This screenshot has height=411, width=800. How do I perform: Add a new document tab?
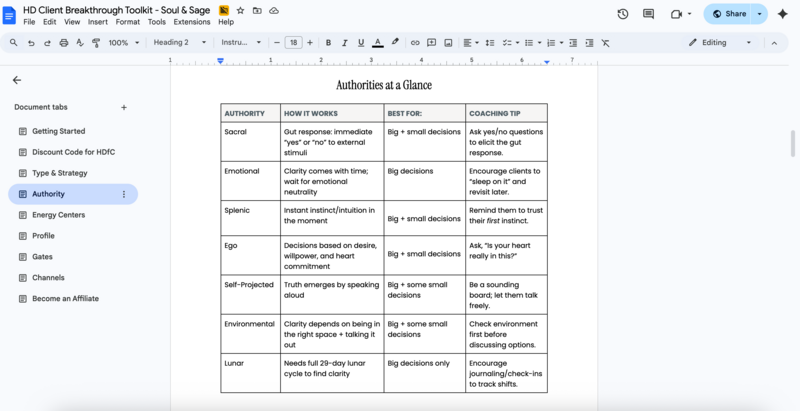[x=124, y=107]
